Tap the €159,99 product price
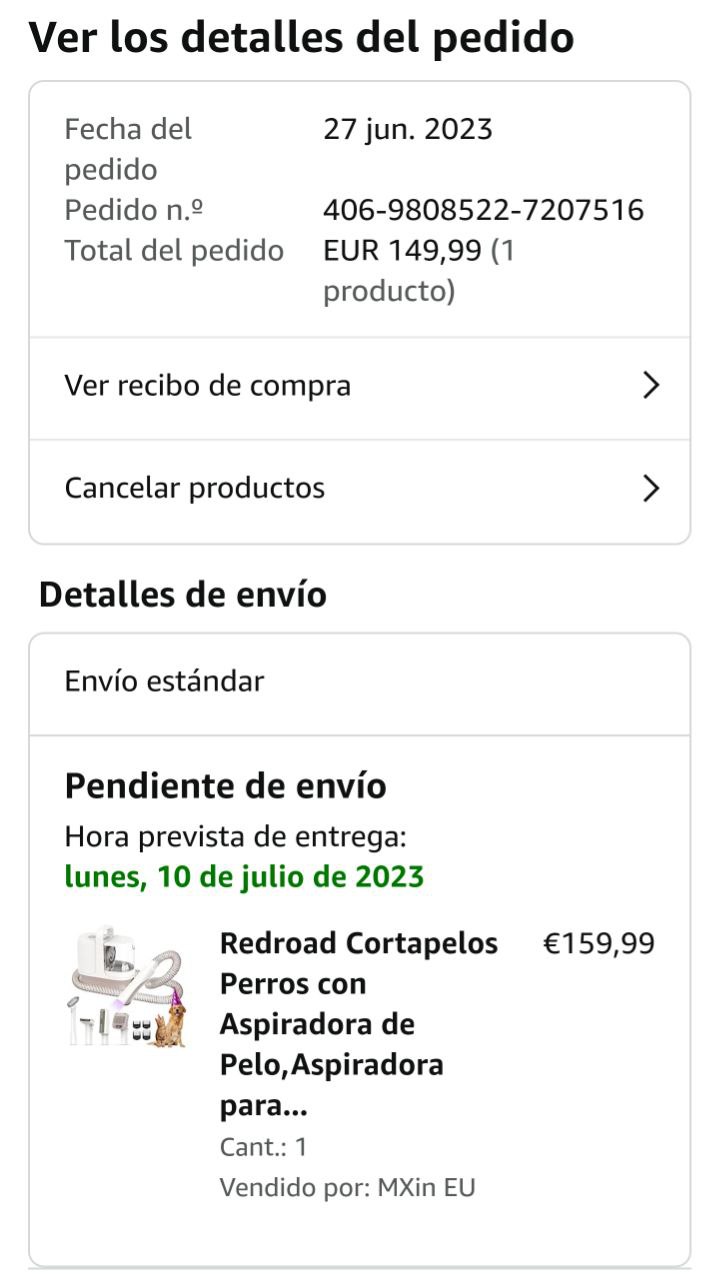The width and height of the screenshot is (719, 1280). (x=598, y=943)
